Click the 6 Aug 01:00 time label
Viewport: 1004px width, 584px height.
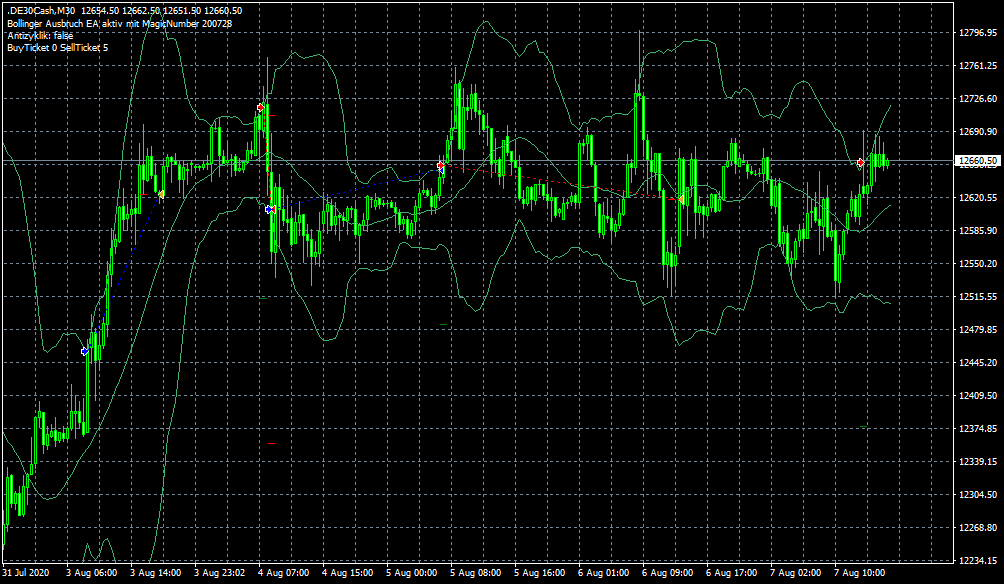coord(604,572)
